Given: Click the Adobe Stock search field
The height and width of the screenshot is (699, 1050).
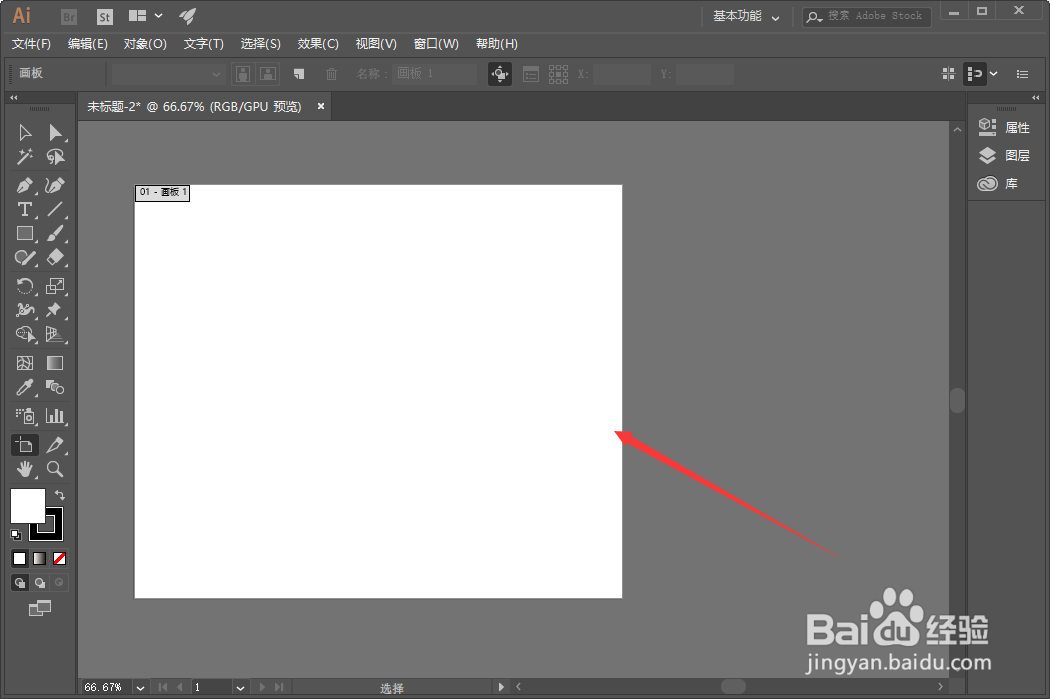Looking at the screenshot, I should pos(867,16).
